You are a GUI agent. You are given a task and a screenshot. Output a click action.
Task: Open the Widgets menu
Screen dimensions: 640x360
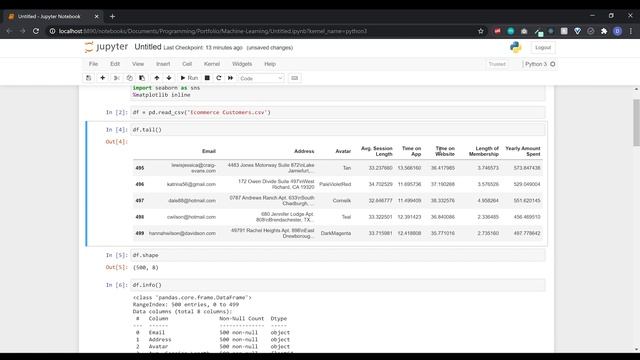click(x=242, y=64)
